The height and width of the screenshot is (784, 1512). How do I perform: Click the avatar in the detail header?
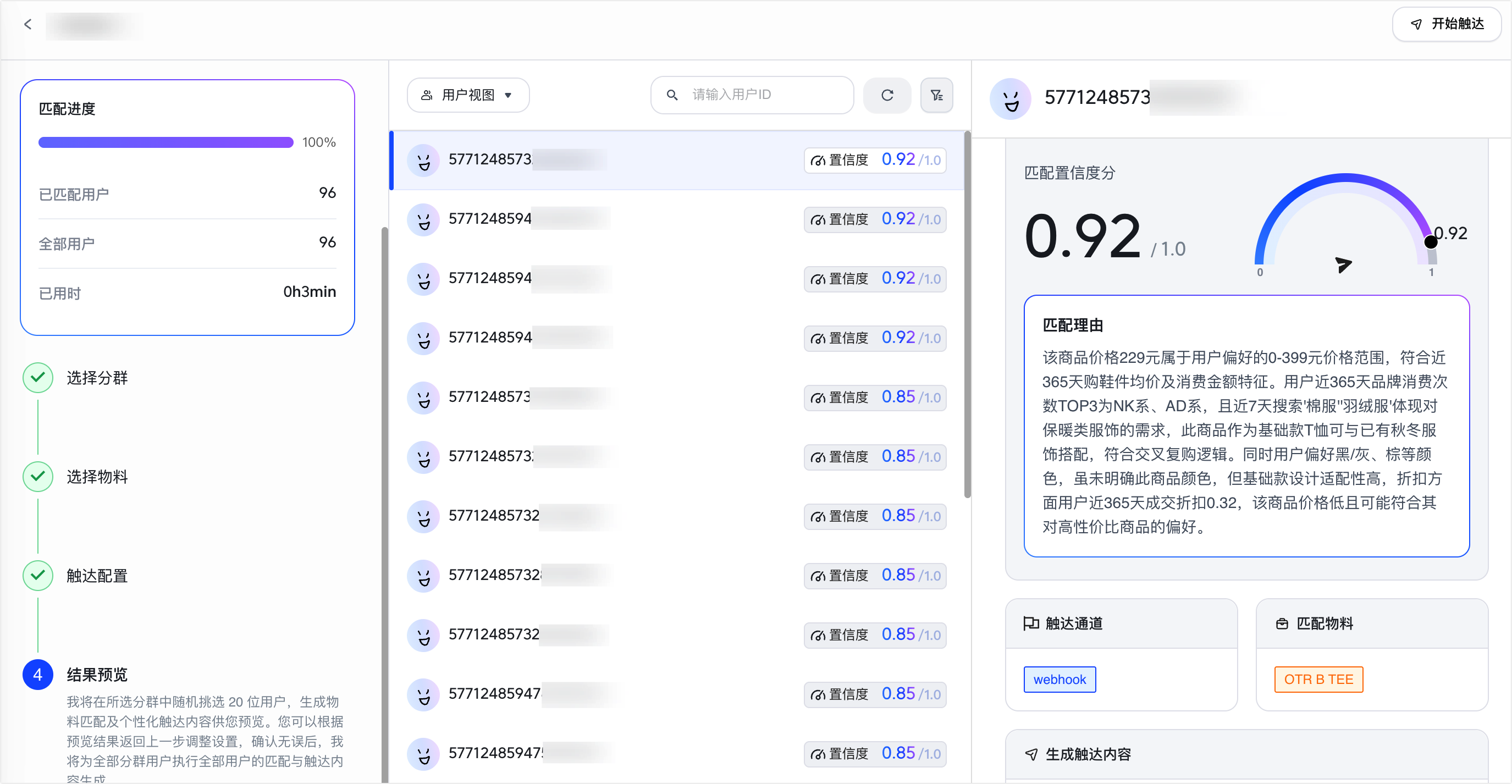click(1010, 99)
